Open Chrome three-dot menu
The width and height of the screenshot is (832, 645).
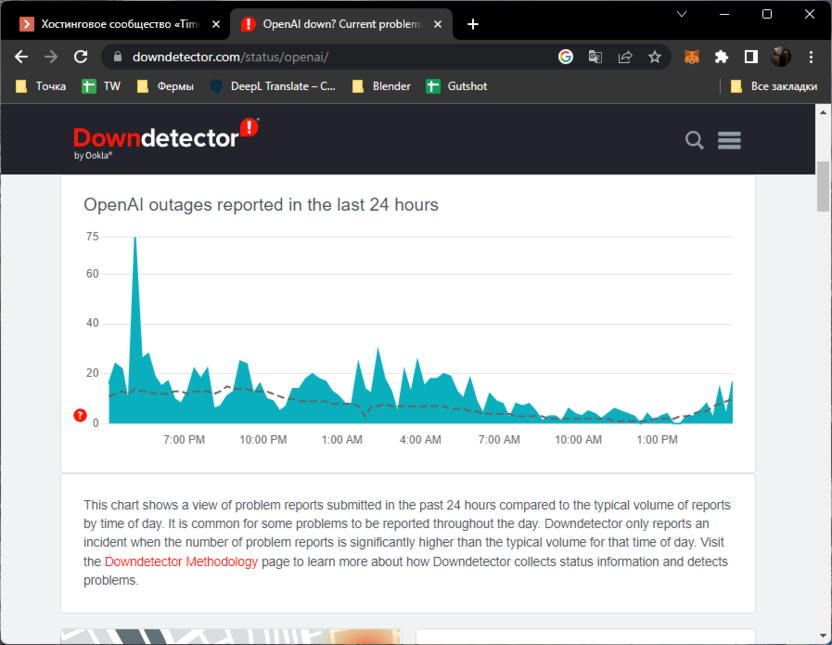tap(811, 57)
